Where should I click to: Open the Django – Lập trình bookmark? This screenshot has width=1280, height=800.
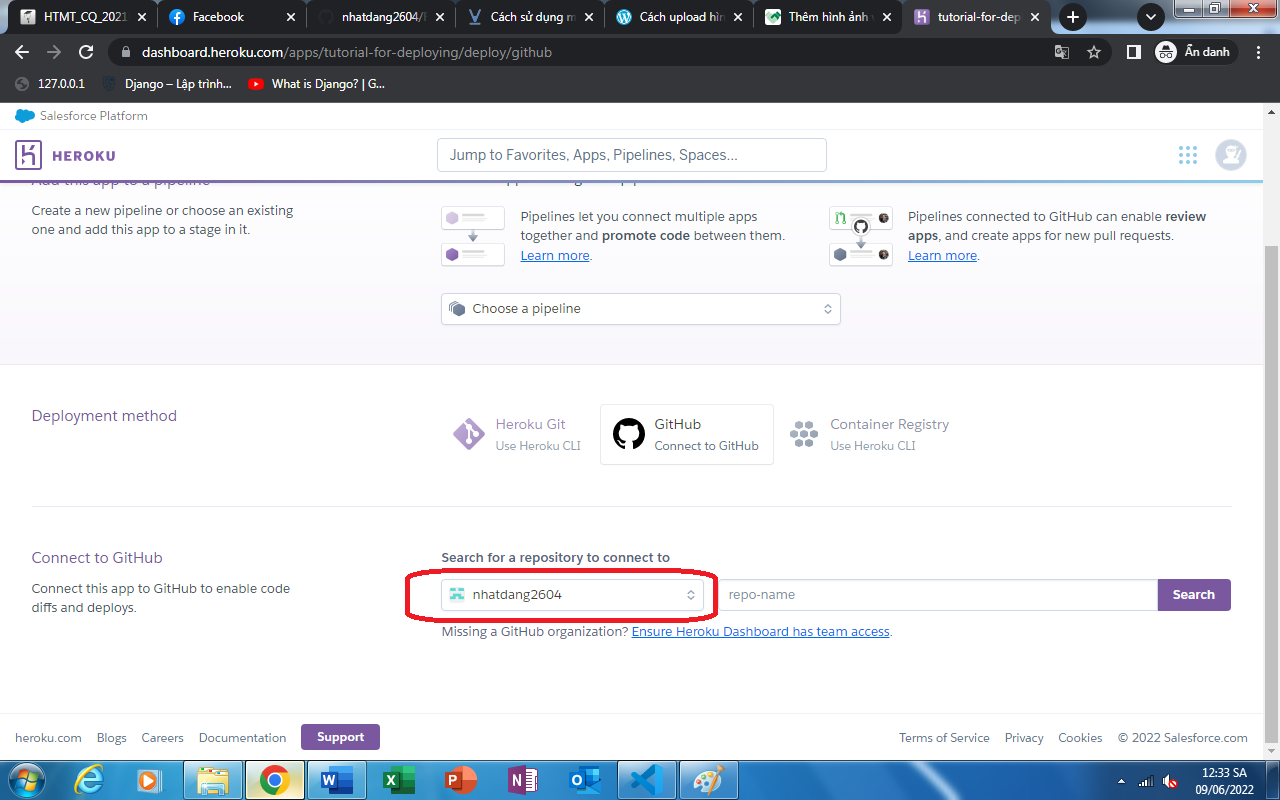pyautogui.click(x=167, y=84)
